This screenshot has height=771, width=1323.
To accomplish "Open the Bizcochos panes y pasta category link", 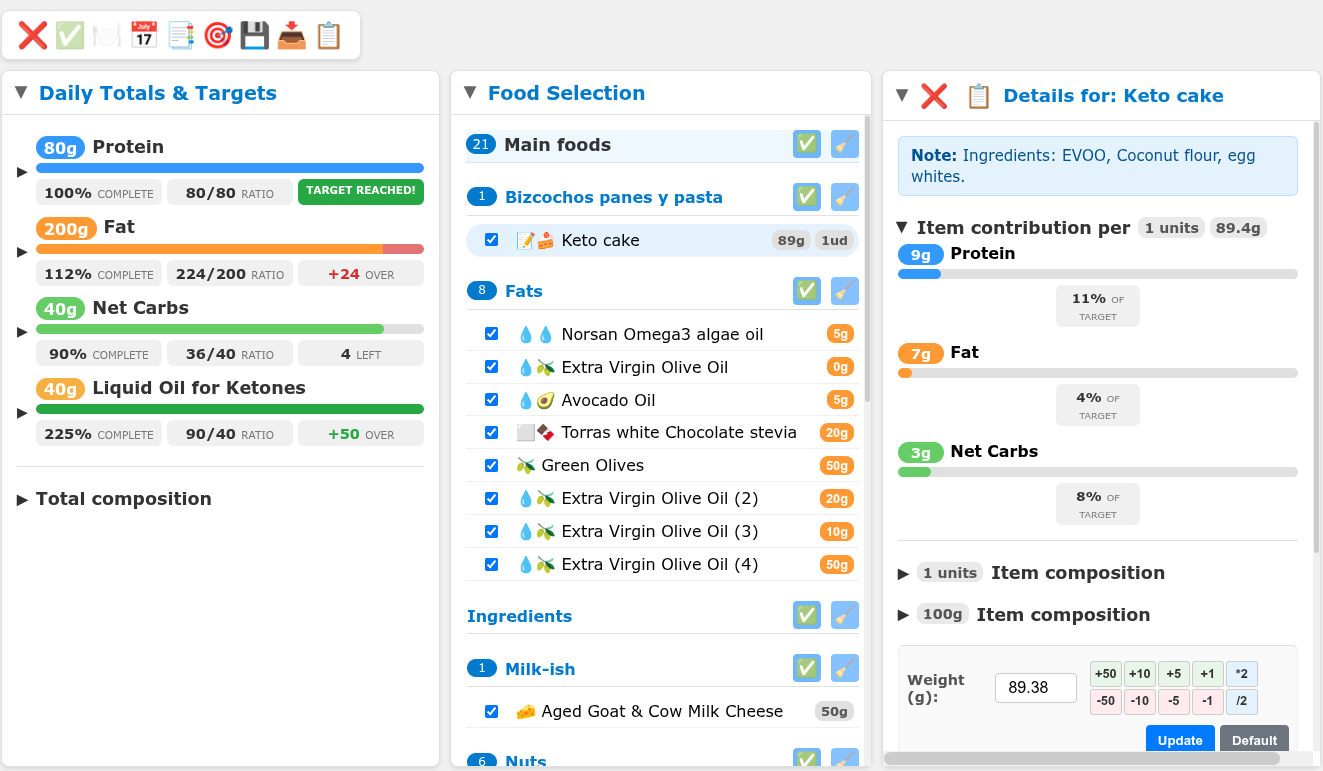I will pyautogui.click(x=613, y=197).
